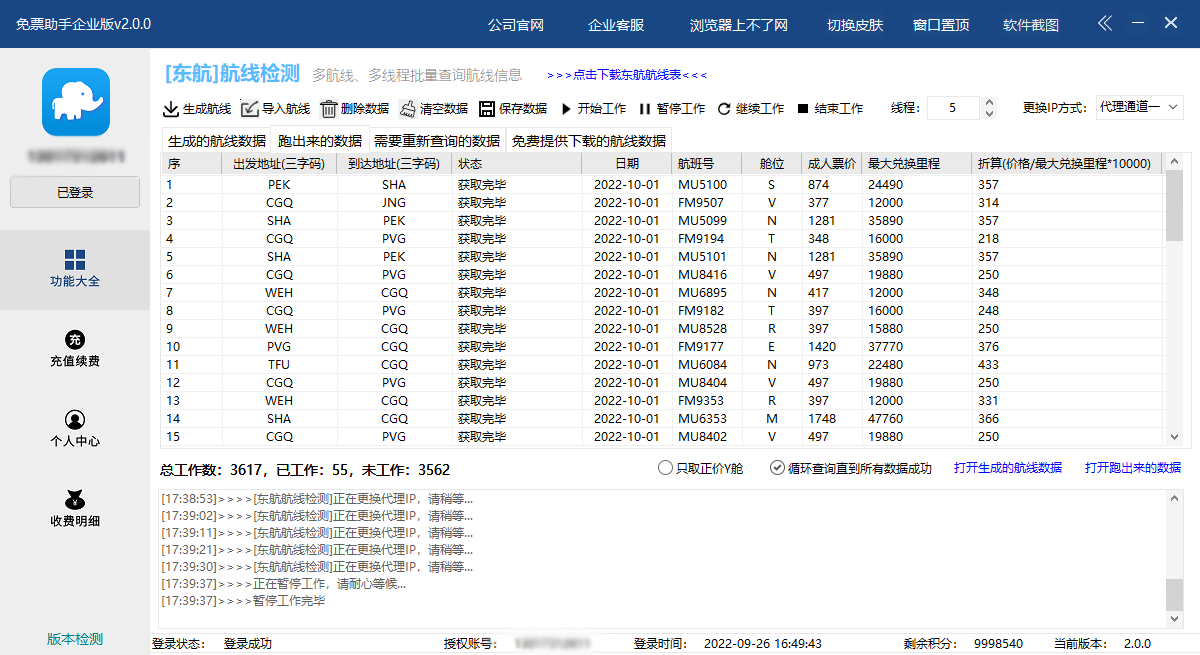Open 企业客服 from top menu
The image size is (1200, 655).
(616, 25)
